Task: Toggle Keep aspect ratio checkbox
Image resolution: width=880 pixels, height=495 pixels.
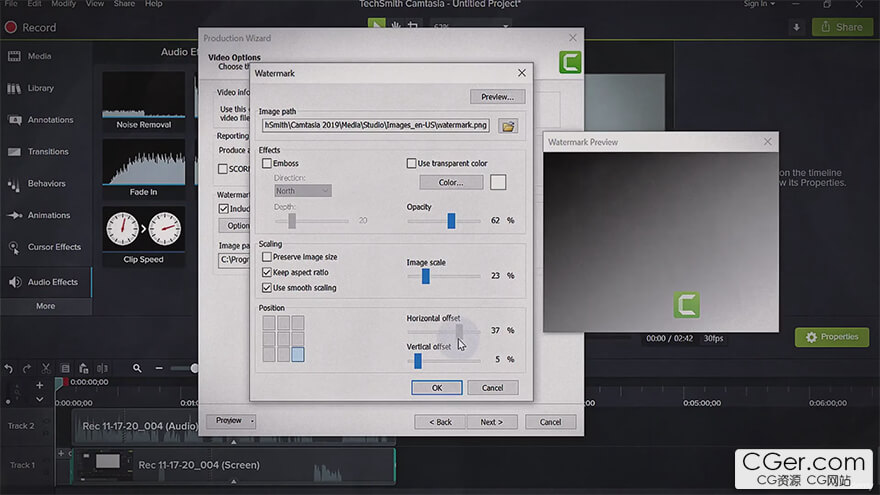Action: [267, 272]
